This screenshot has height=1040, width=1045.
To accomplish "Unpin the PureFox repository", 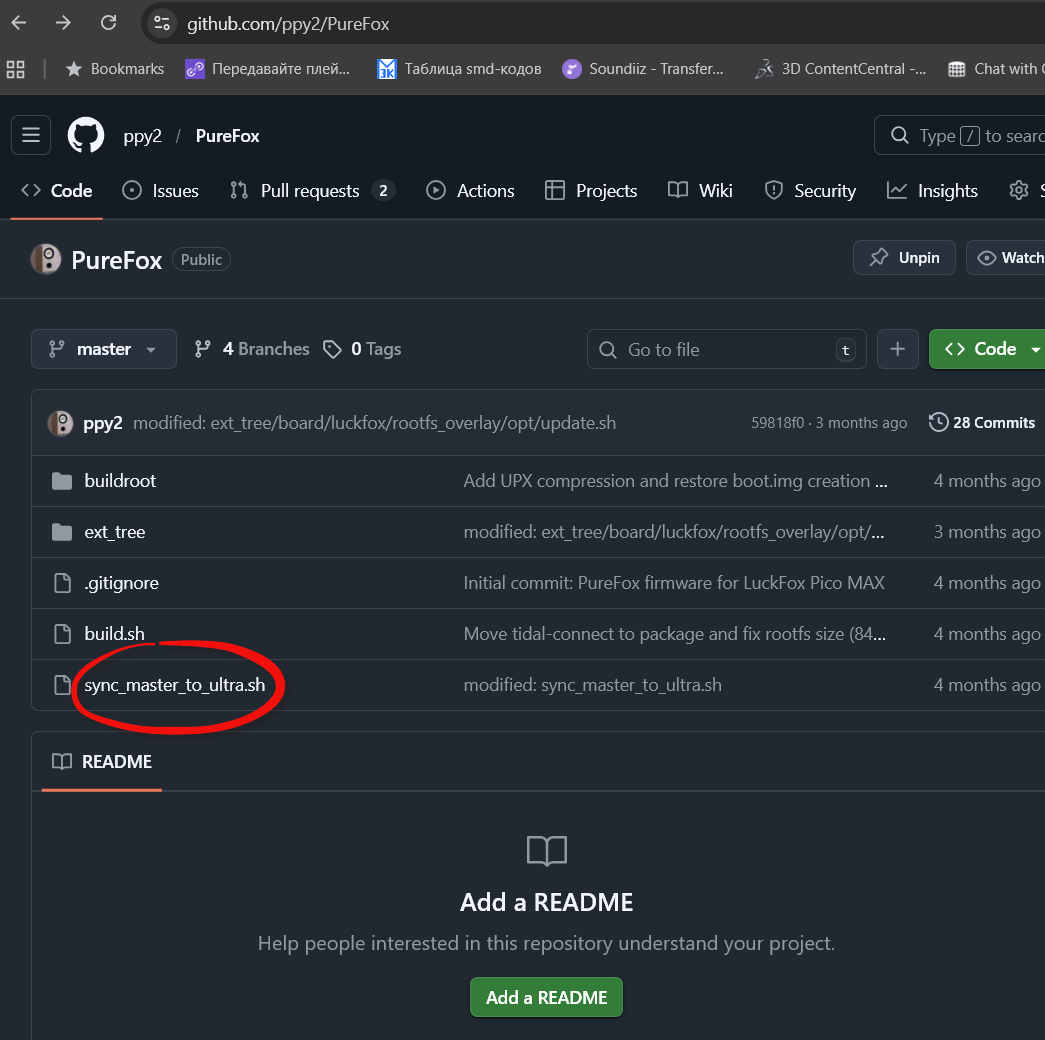I will (x=904, y=258).
